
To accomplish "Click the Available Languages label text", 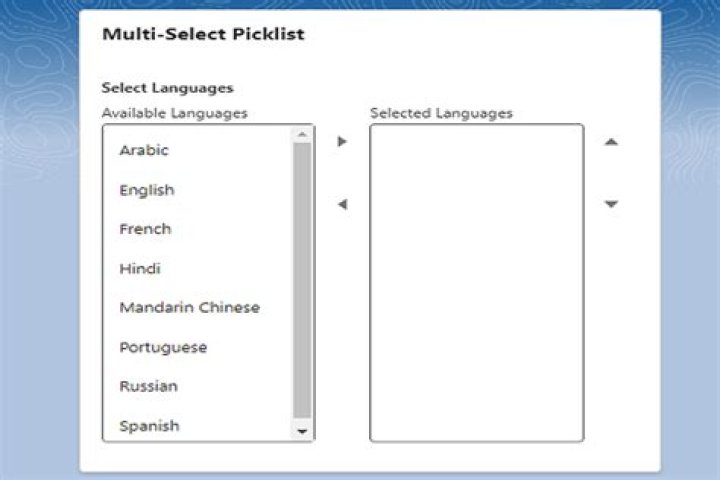I will pos(174,113).
